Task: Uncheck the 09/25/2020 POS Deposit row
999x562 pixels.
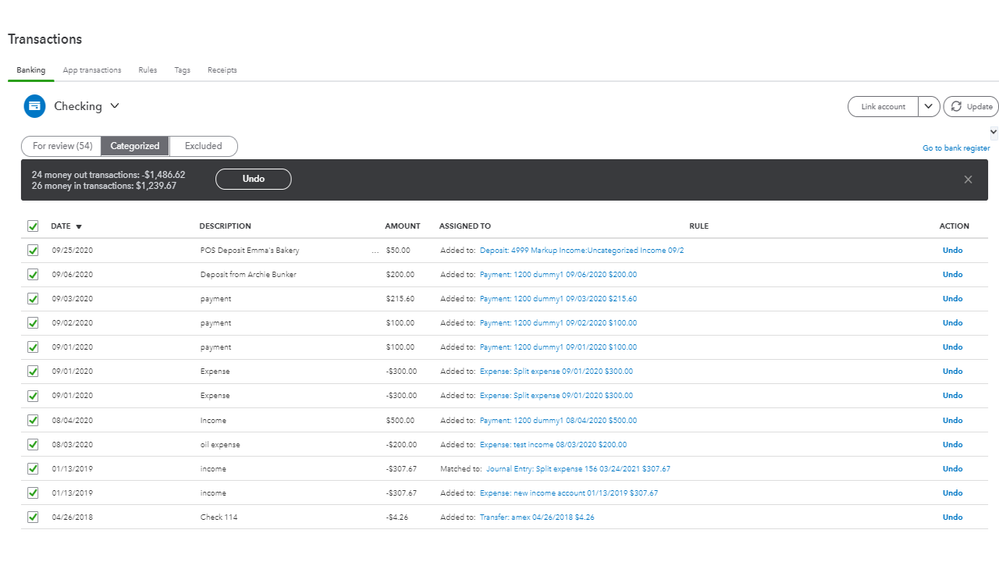Action: (x=33, y=250)
